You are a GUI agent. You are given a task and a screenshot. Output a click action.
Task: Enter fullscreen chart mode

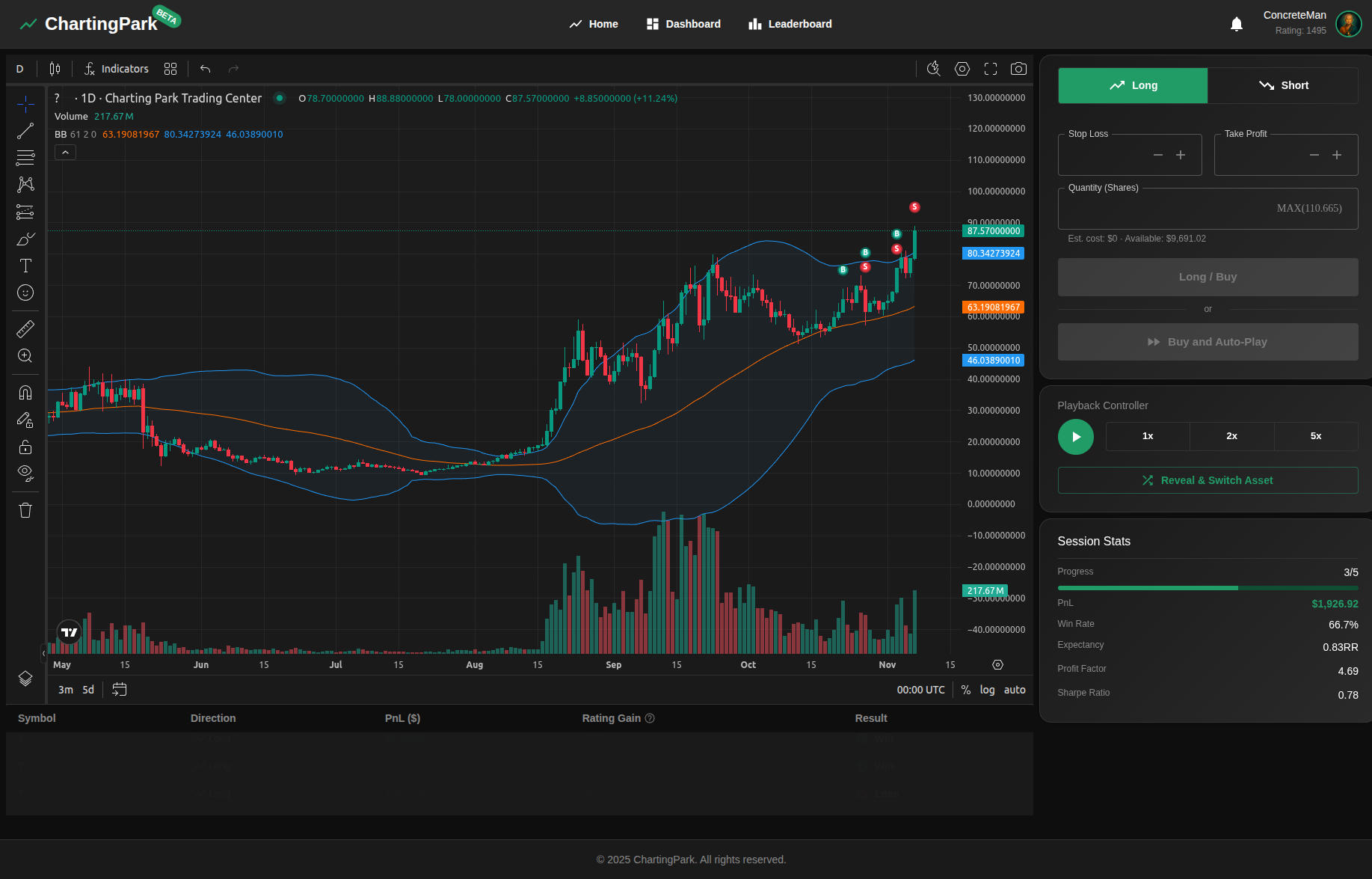(x=991, y=69)
